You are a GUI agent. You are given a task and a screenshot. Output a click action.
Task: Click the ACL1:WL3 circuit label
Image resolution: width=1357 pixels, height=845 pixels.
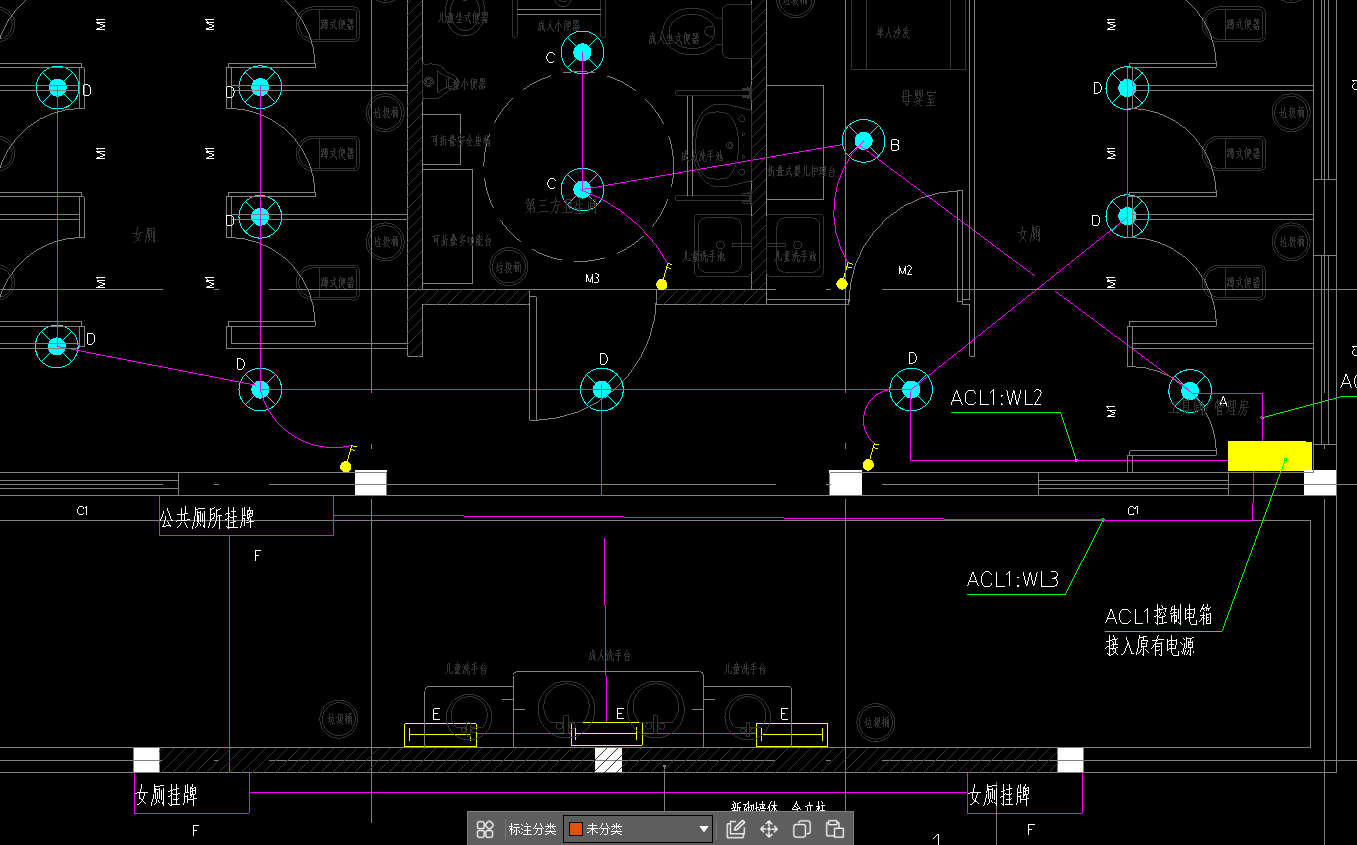point(1013,580)
